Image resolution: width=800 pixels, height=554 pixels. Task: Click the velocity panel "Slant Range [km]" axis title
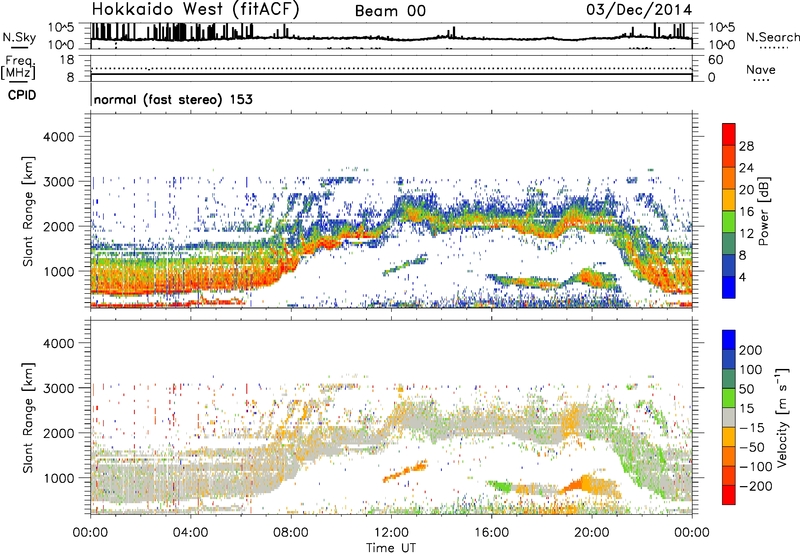click(x=28, y=418)
